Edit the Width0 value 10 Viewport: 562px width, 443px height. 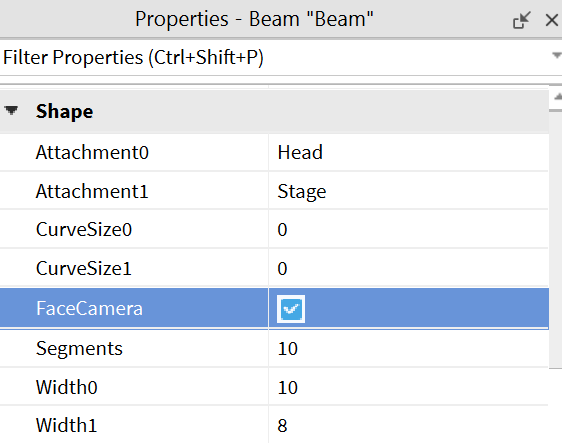[x=409, y=387]
